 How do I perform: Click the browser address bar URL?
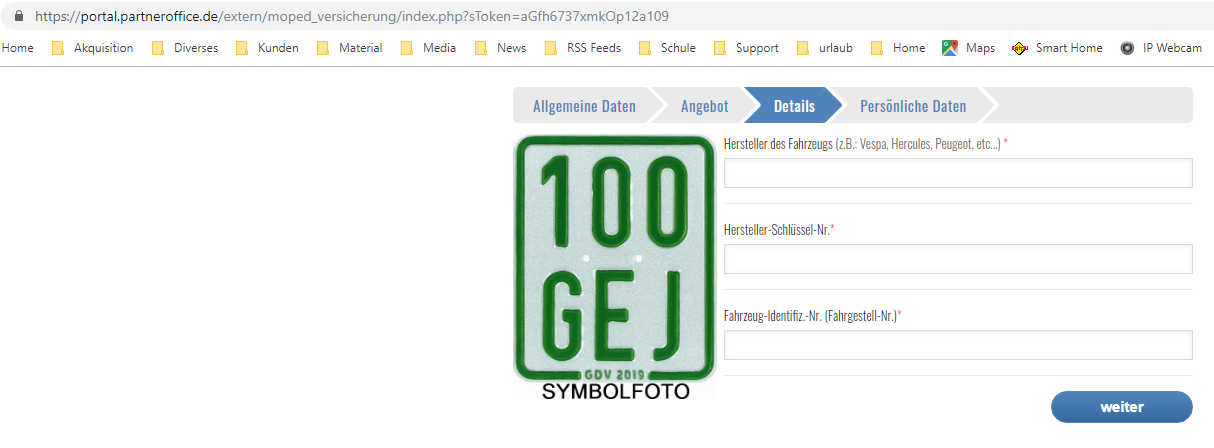click(x=352, y=16)
